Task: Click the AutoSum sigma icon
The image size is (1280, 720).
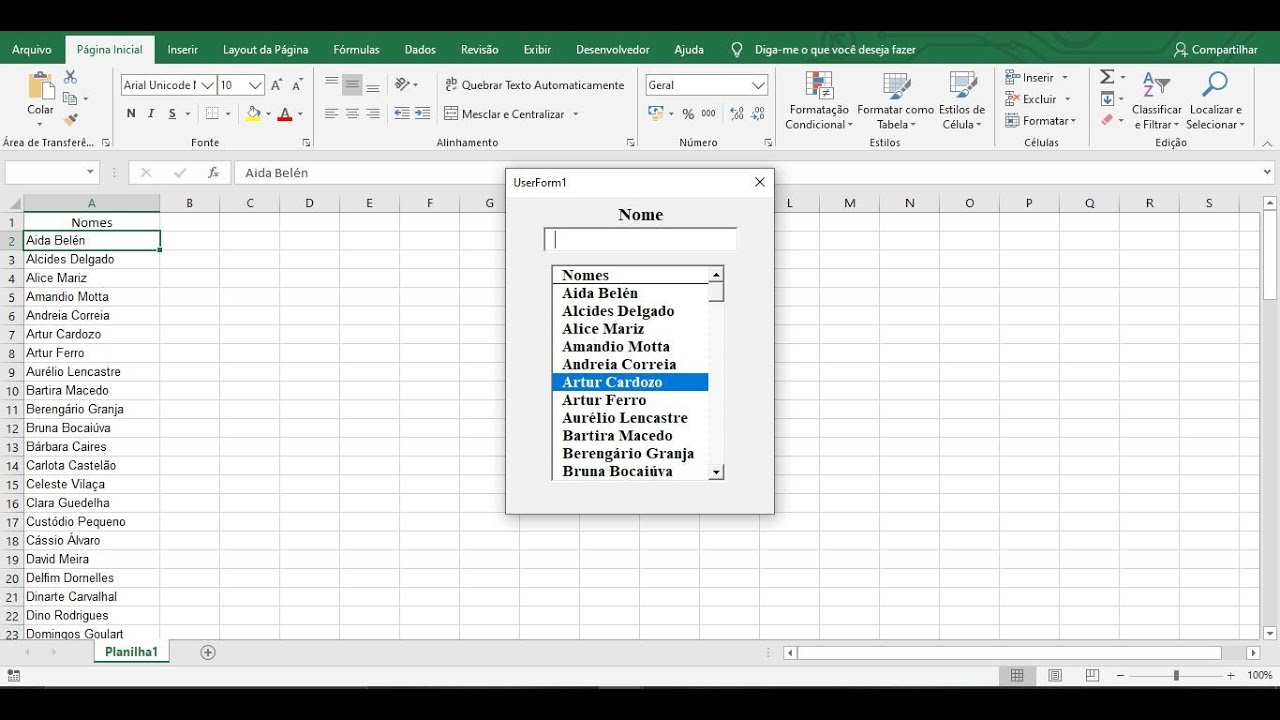Action: (1107, 77)
